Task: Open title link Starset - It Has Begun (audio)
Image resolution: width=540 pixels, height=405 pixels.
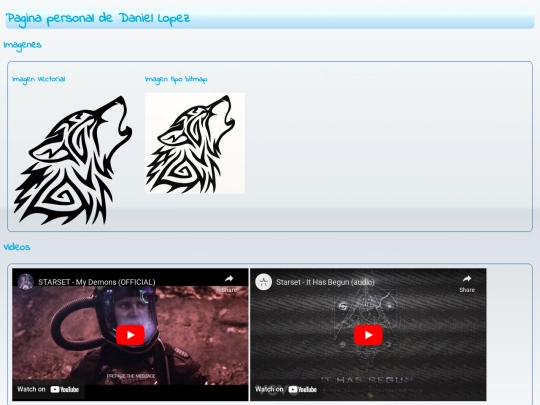Action: pyautogui.click(x=325, y=282)
